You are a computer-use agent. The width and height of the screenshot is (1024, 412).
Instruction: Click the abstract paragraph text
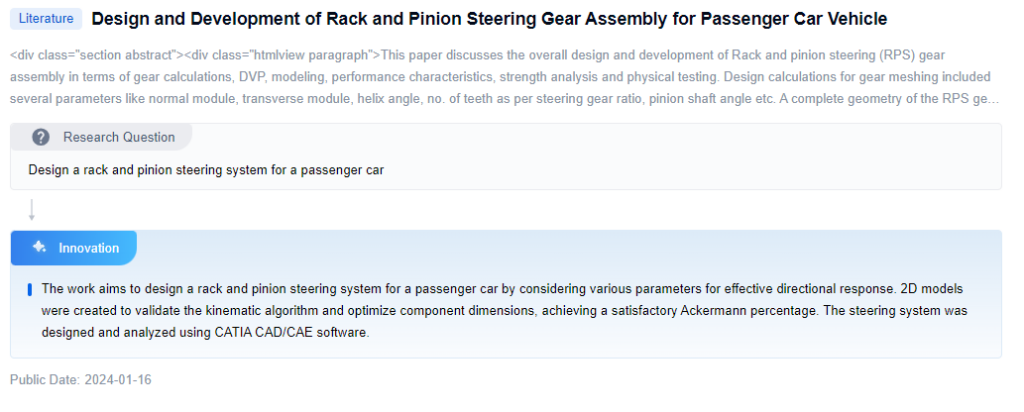[500, 76]
